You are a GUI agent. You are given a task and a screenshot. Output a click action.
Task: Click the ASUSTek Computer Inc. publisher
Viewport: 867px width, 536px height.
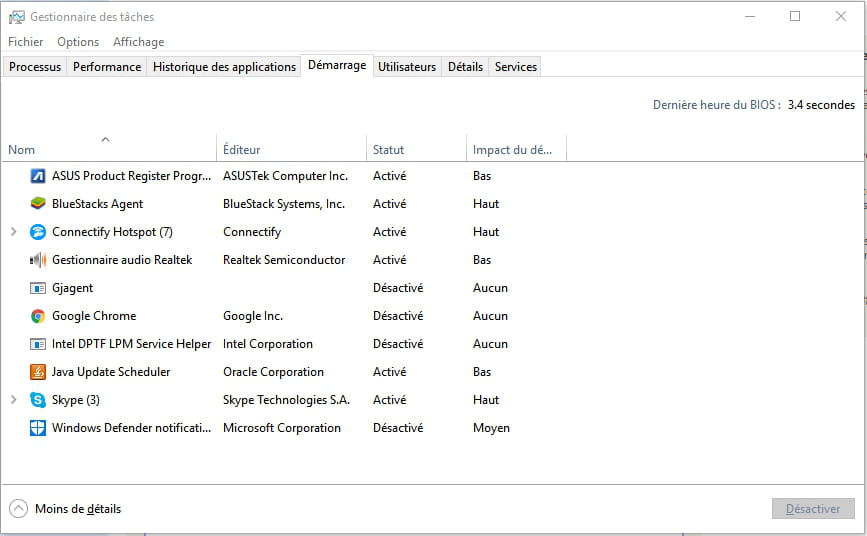click(x=285, y=176)
